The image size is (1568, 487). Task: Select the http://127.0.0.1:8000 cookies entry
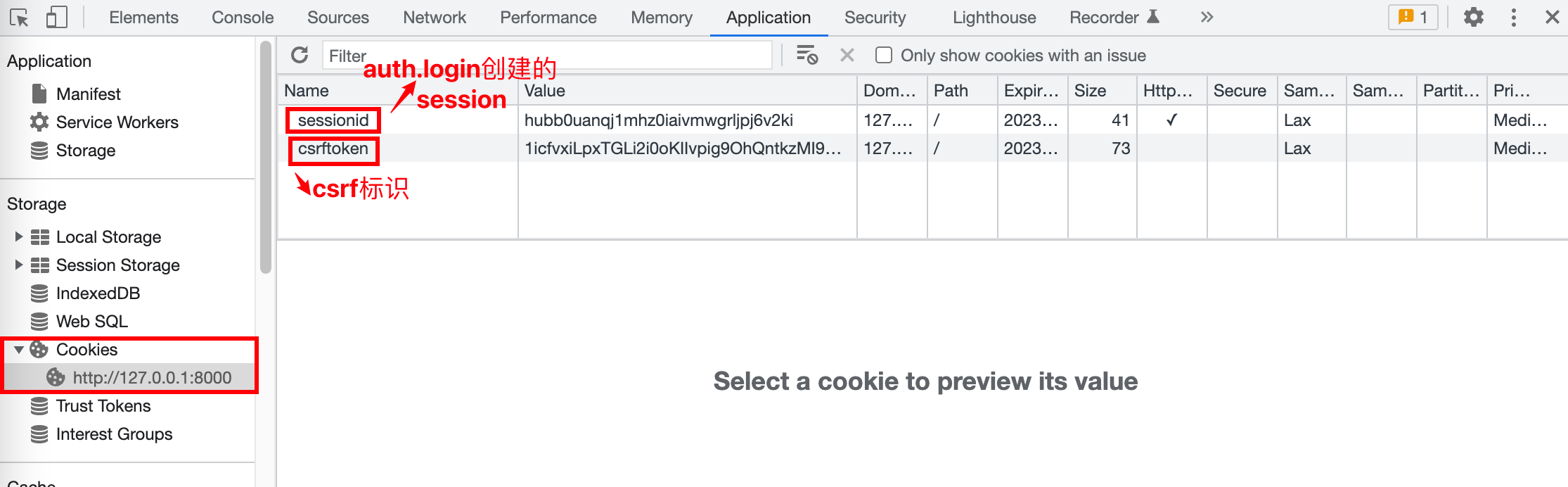point(152,378)
